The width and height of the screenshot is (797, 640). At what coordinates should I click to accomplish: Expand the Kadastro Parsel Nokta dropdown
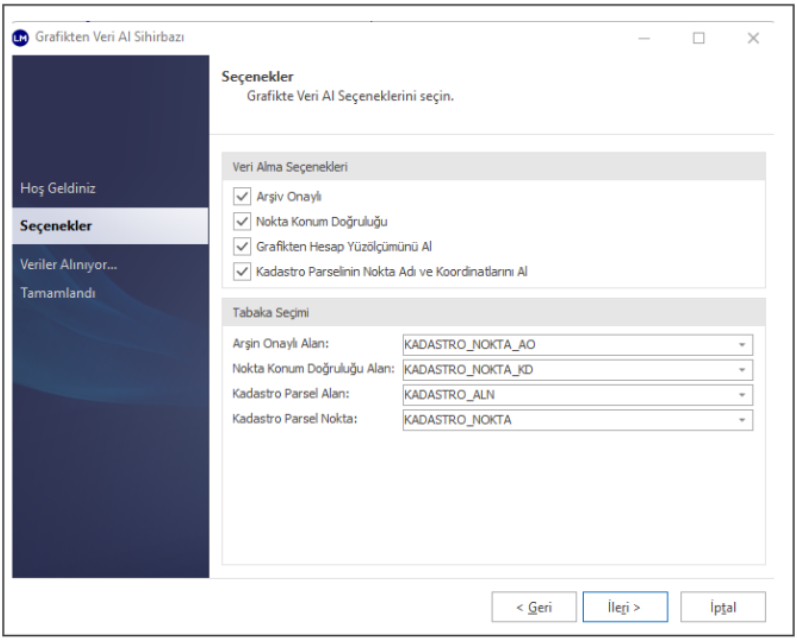(x=742, y=420)
